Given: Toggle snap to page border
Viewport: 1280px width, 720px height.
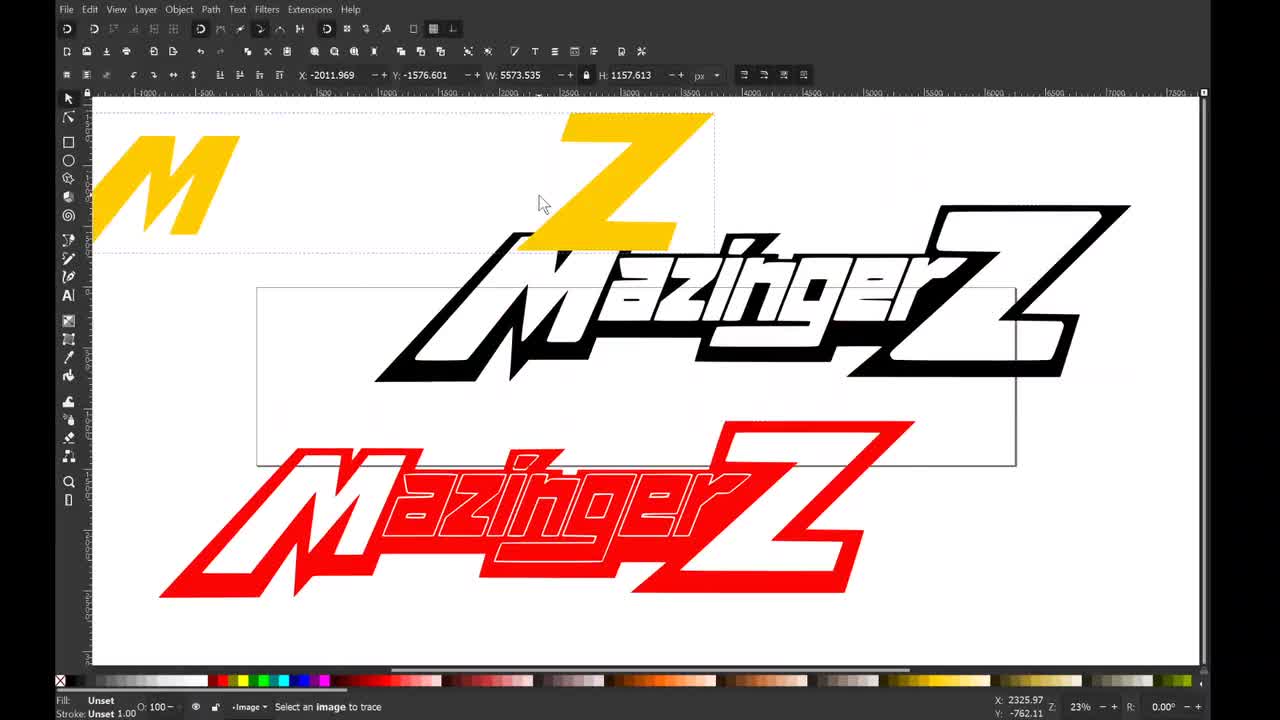Looking at the screenshot, I should point(413,28).
